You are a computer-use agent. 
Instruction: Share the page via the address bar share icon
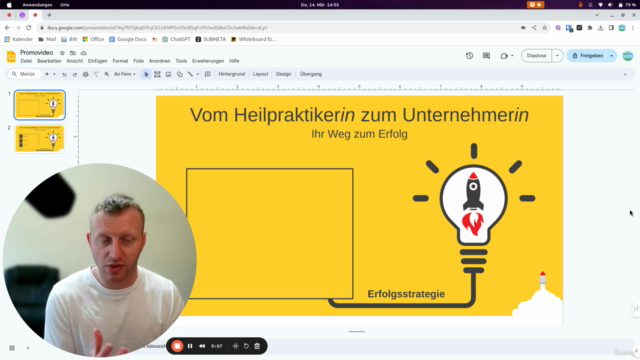[x=534, y=28]
